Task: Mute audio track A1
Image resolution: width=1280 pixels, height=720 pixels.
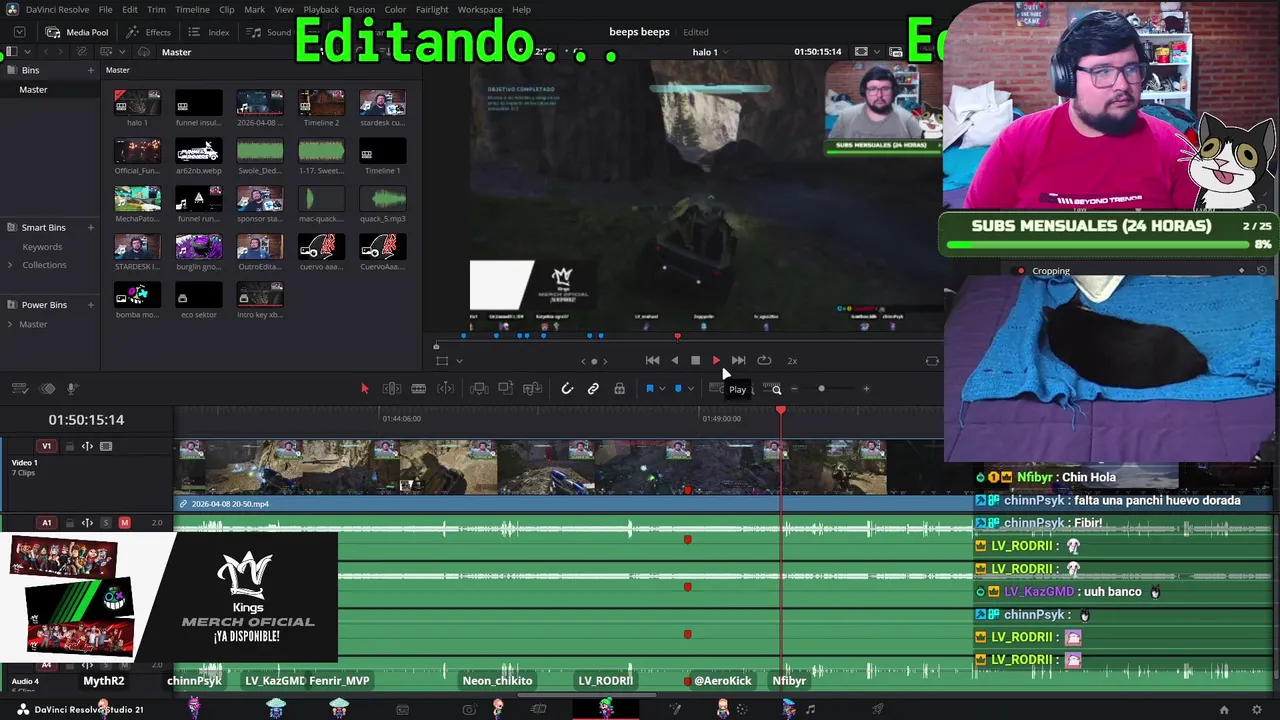Action: 124,523
